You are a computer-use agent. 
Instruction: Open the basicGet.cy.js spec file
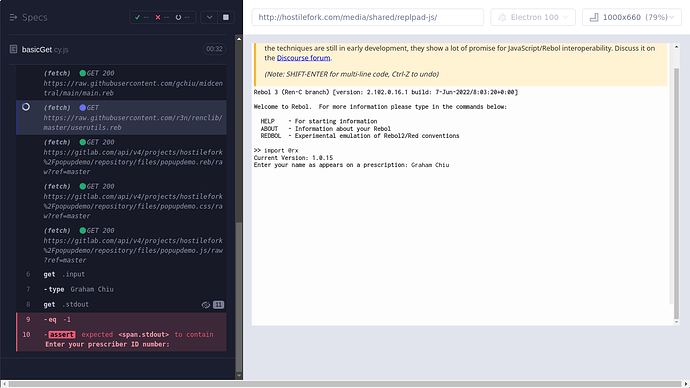45,49
